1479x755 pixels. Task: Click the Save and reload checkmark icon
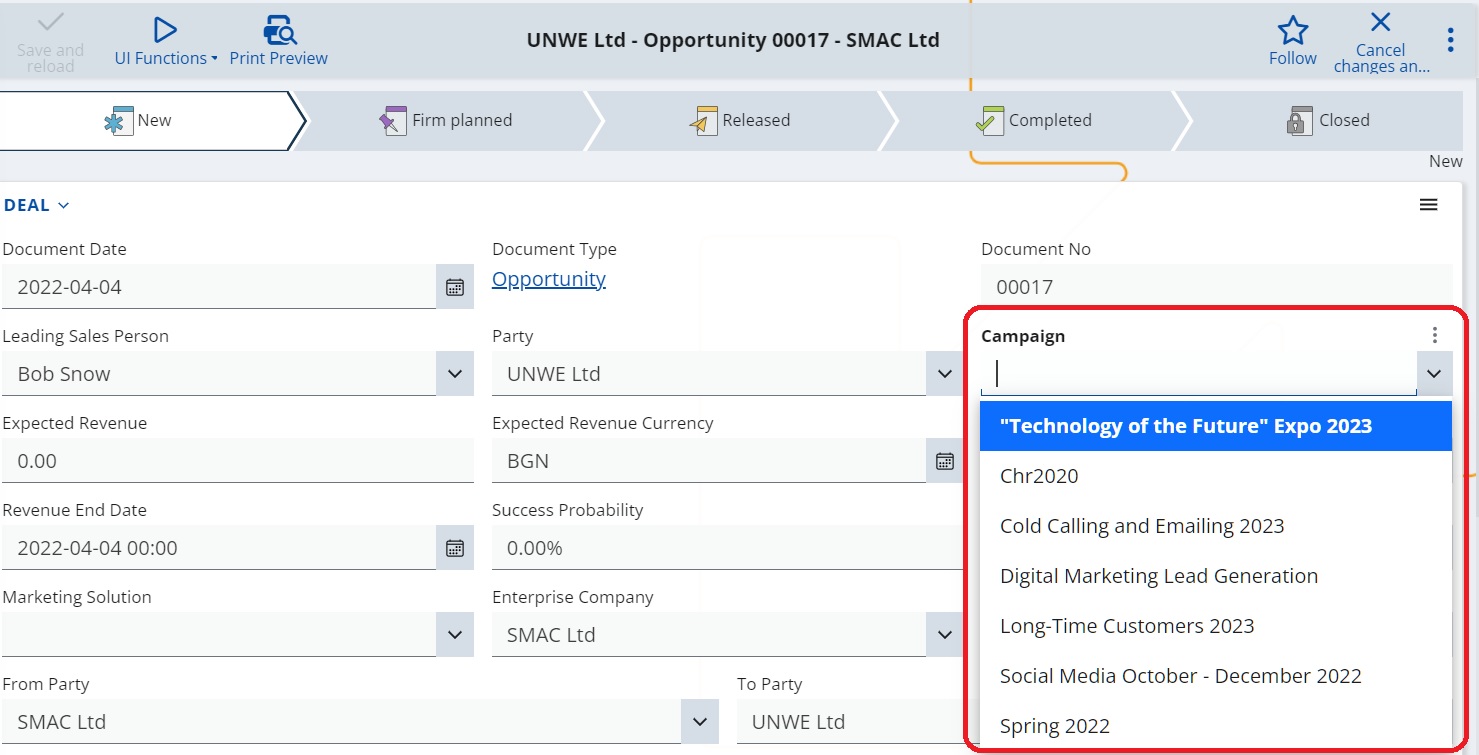50,23
